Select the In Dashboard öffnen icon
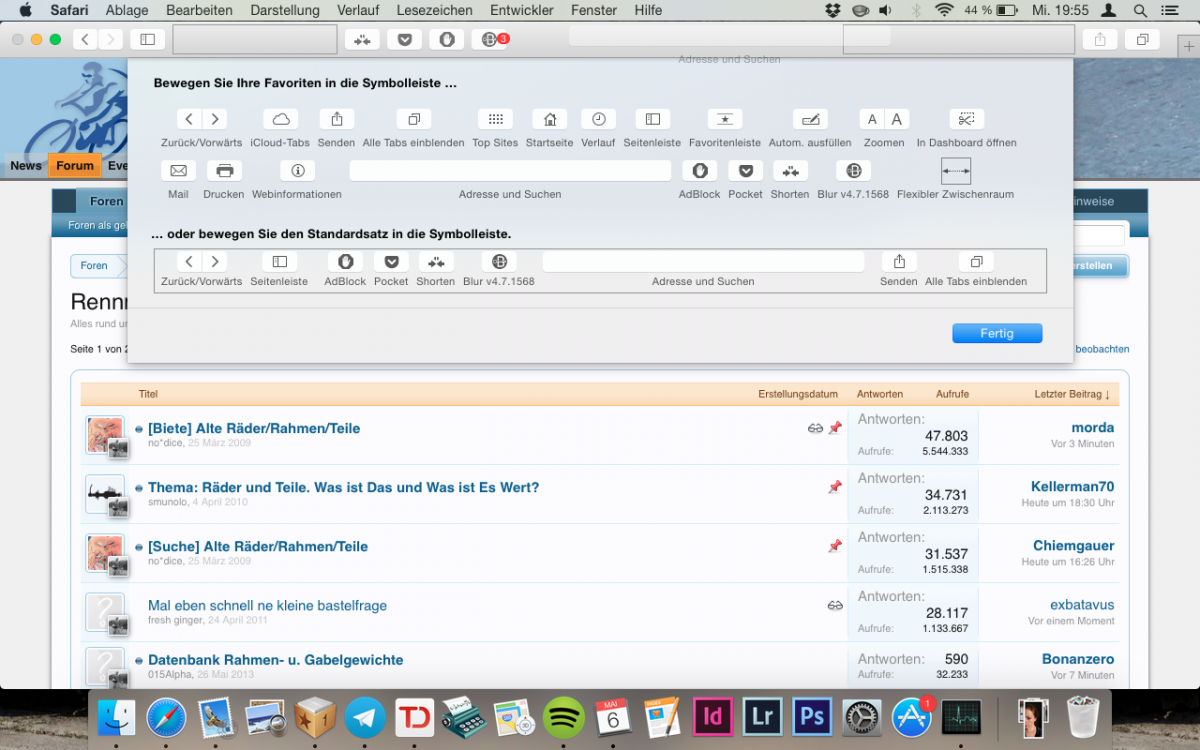Screen dimensions: 1200x750 pos(966,119)
